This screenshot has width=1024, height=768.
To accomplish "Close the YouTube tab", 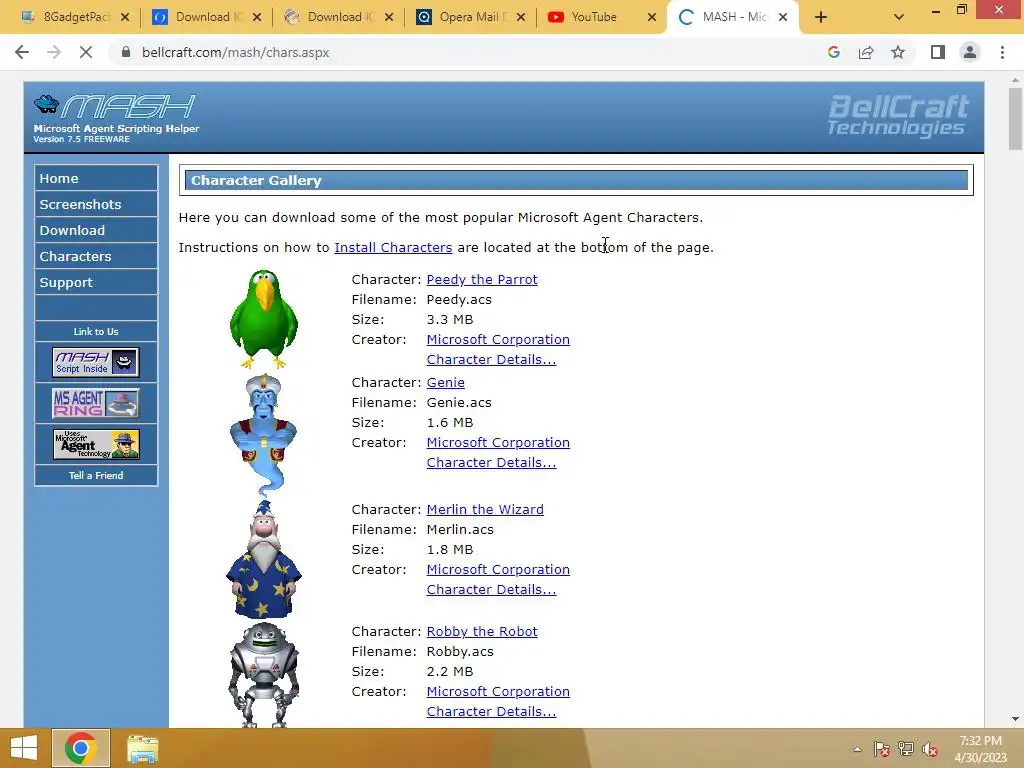I will click(652, 17).
